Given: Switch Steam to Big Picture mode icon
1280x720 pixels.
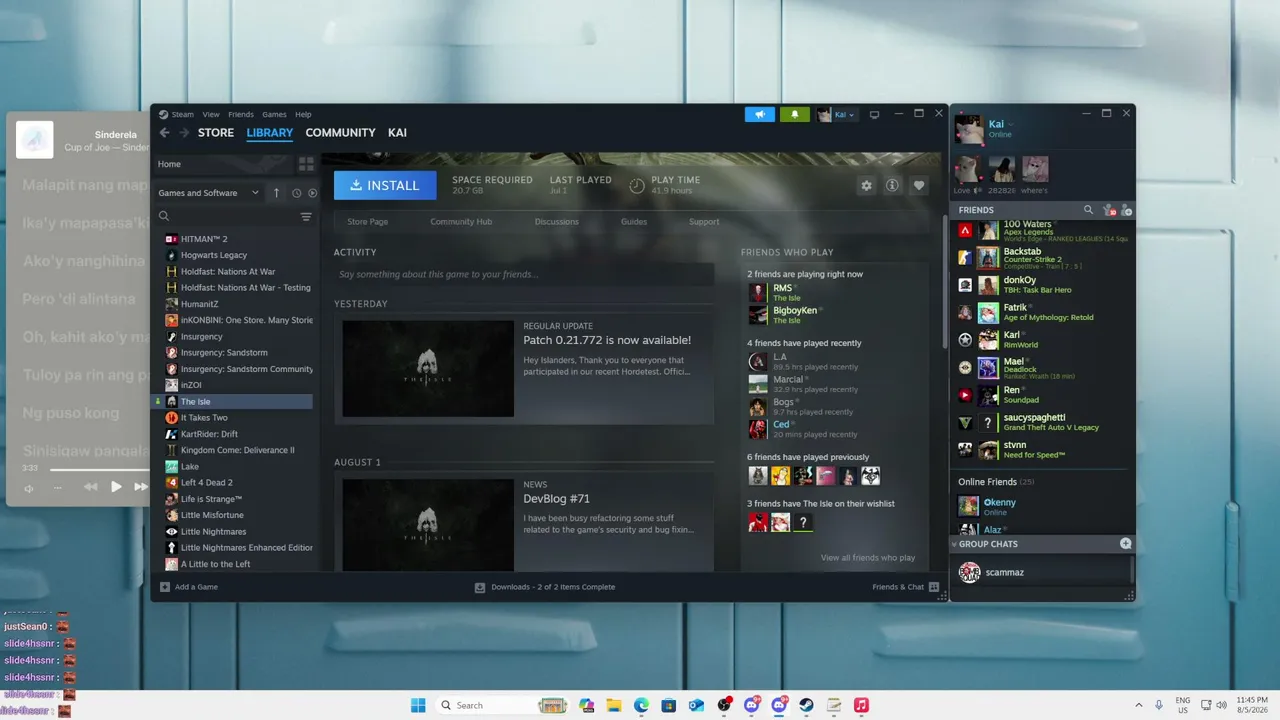Looking at the screenshot, I should (874, 114).
